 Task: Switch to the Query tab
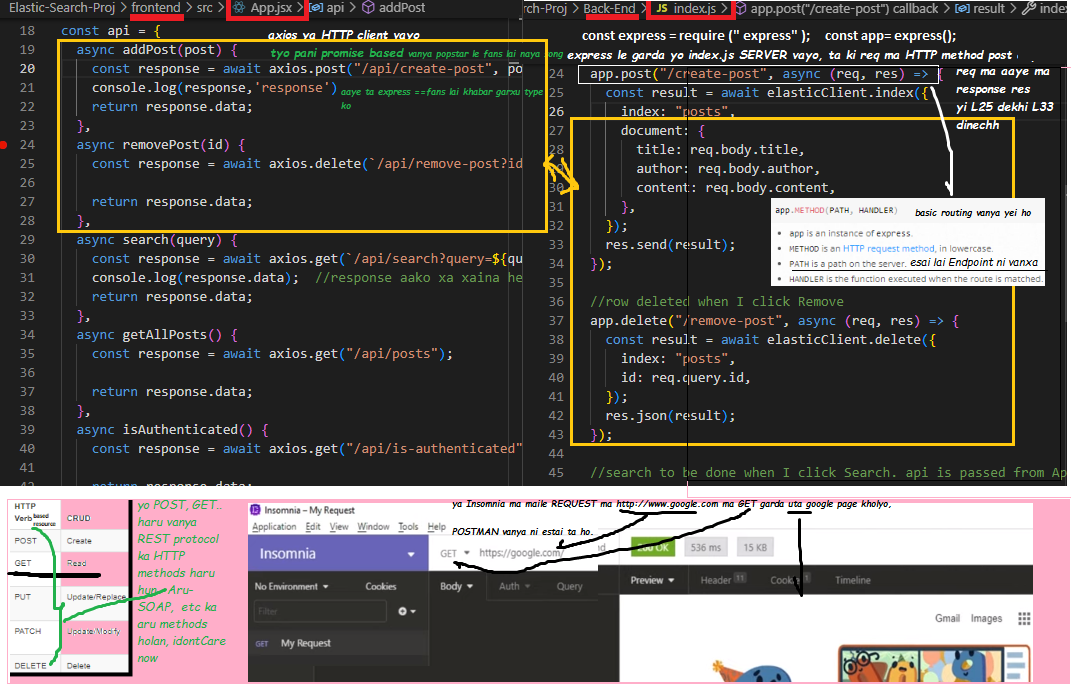click(x=569, y=586)
